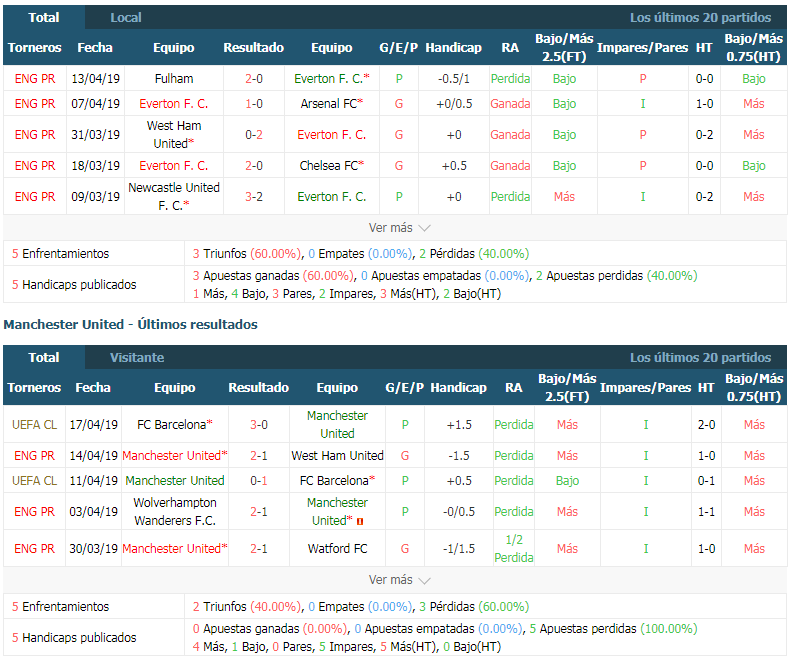This screenshot has width=788, height=656.
Task: Click Los últimos 20 partidos in Manchester header
Action: 700,357
